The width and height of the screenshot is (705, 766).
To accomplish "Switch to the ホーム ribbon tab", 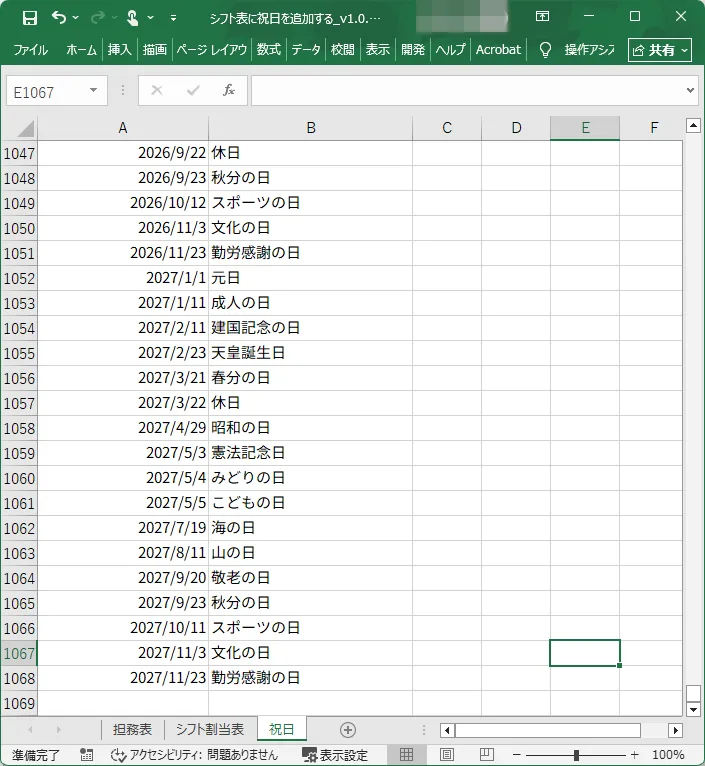I will (81, 50).
